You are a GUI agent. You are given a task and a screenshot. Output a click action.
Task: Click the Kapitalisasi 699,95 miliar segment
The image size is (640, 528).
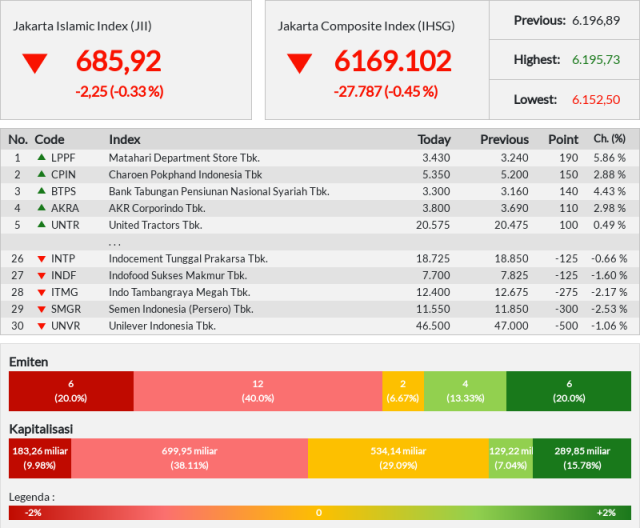pyautogui.click(x=189, y=458)
